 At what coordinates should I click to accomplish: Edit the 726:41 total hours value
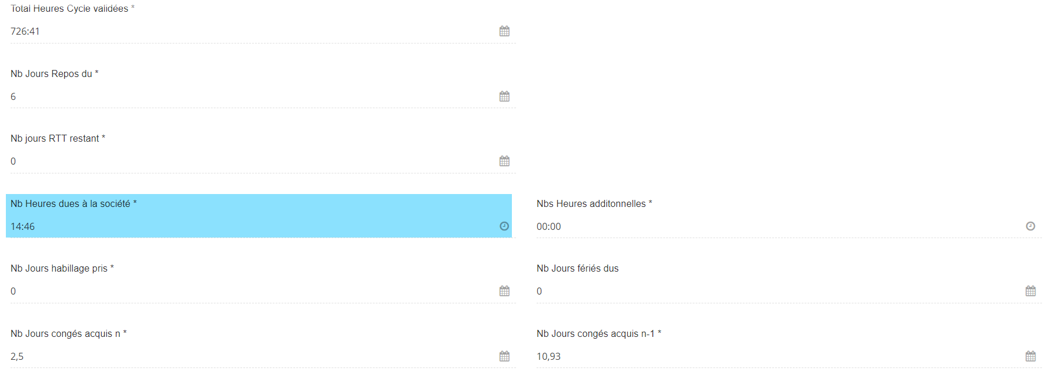click(x=253, y=31)
